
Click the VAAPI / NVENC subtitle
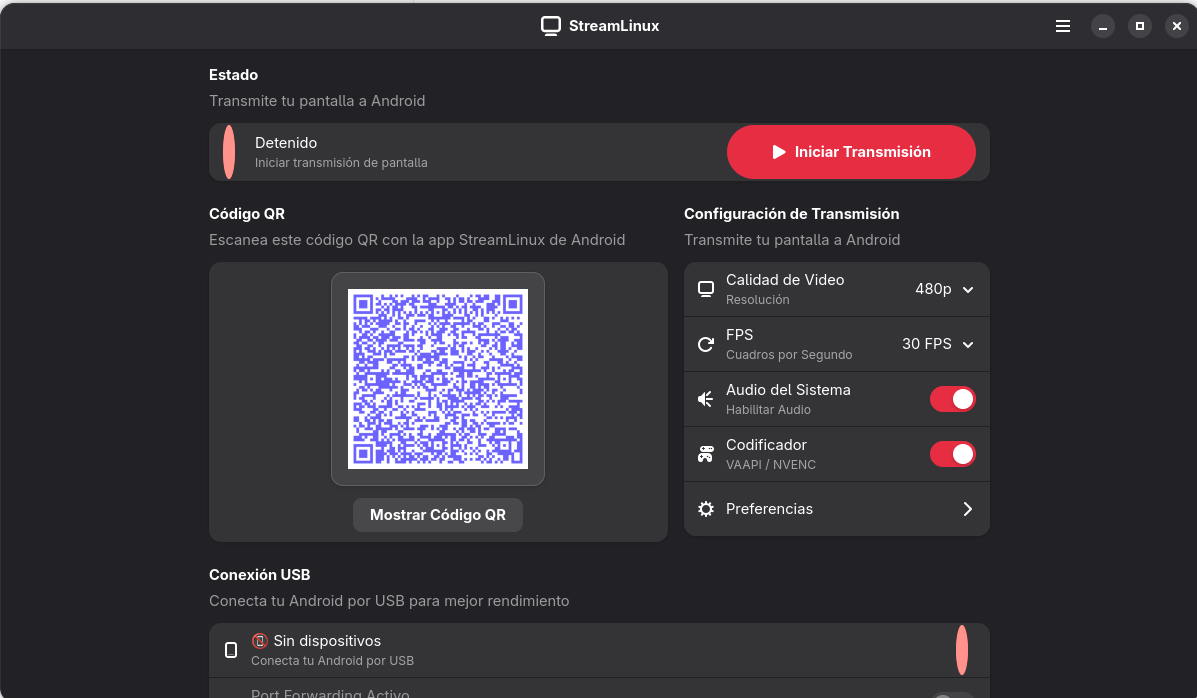click(770, 465)
